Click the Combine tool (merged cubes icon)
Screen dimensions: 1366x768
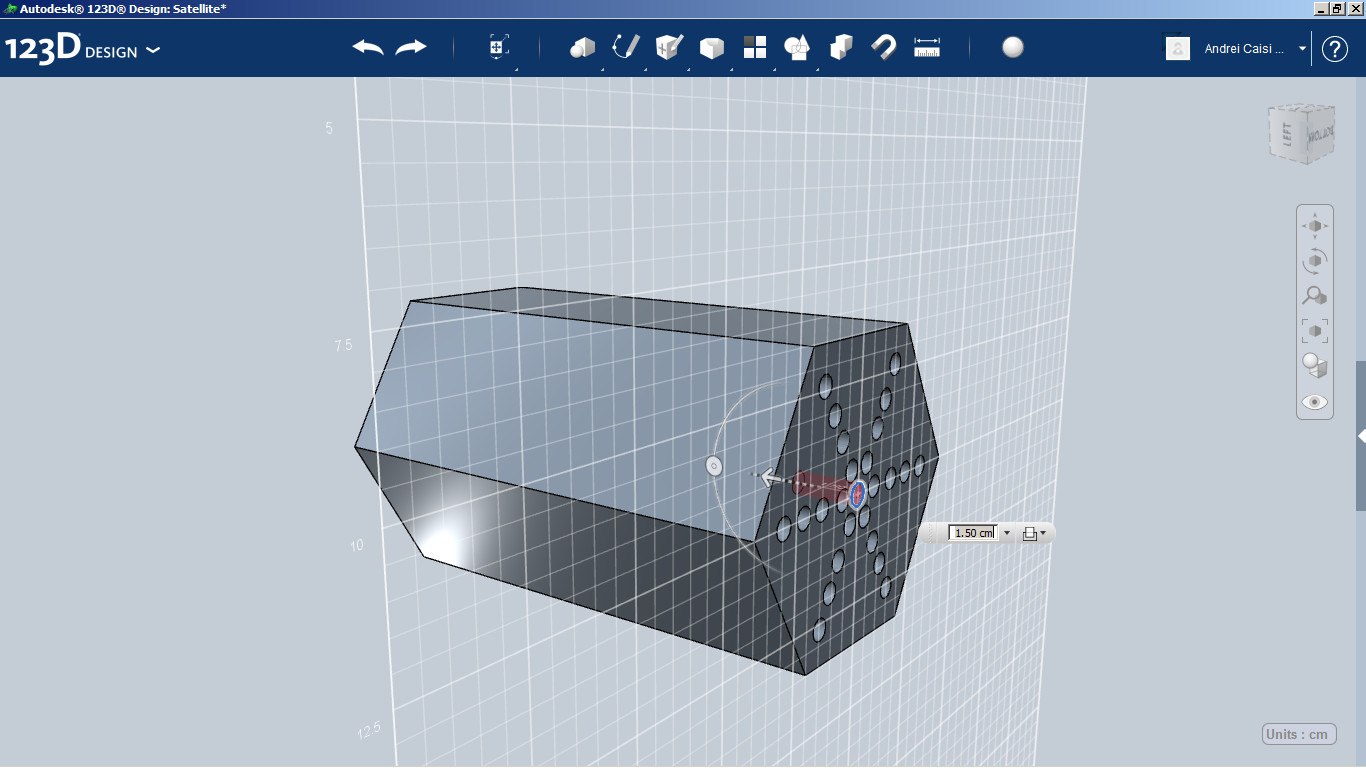tap(841, 47)
